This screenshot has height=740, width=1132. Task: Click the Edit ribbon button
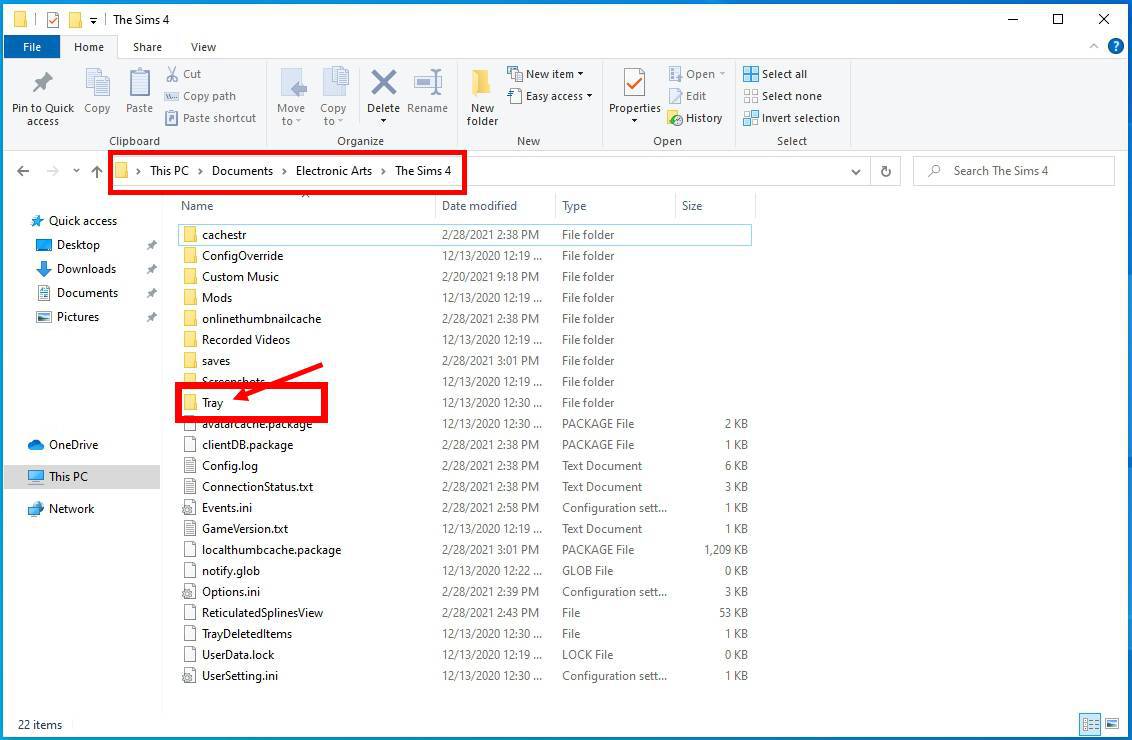pyautogui.click(x=687, y=96)
